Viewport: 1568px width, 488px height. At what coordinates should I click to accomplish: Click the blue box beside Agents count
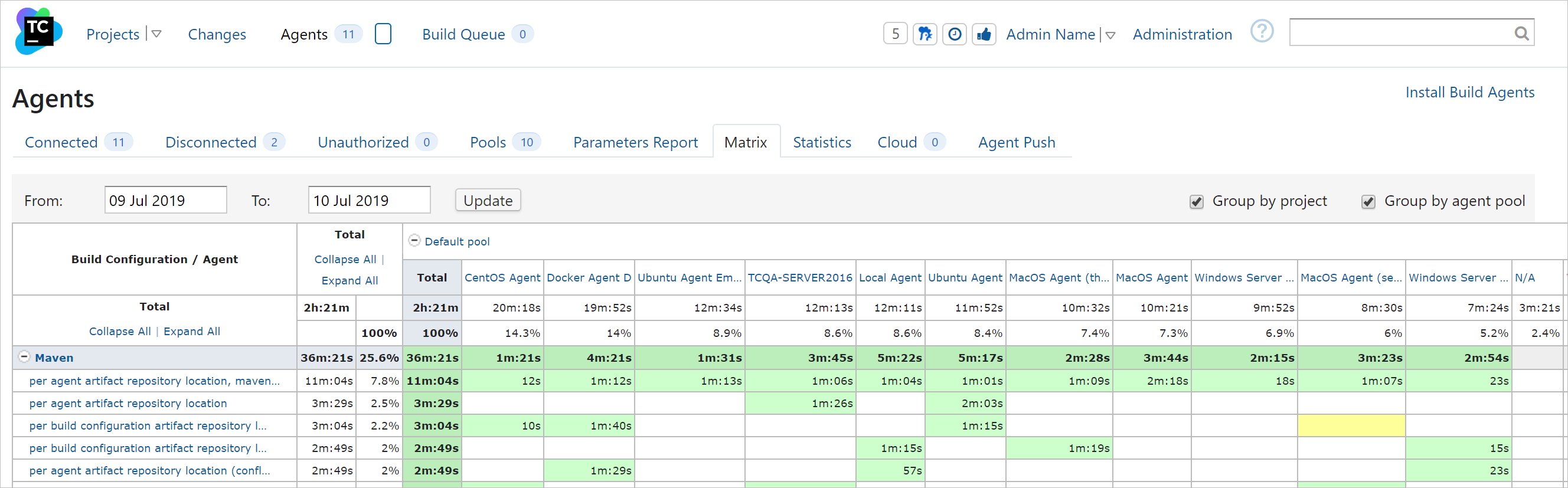(383, 34)
